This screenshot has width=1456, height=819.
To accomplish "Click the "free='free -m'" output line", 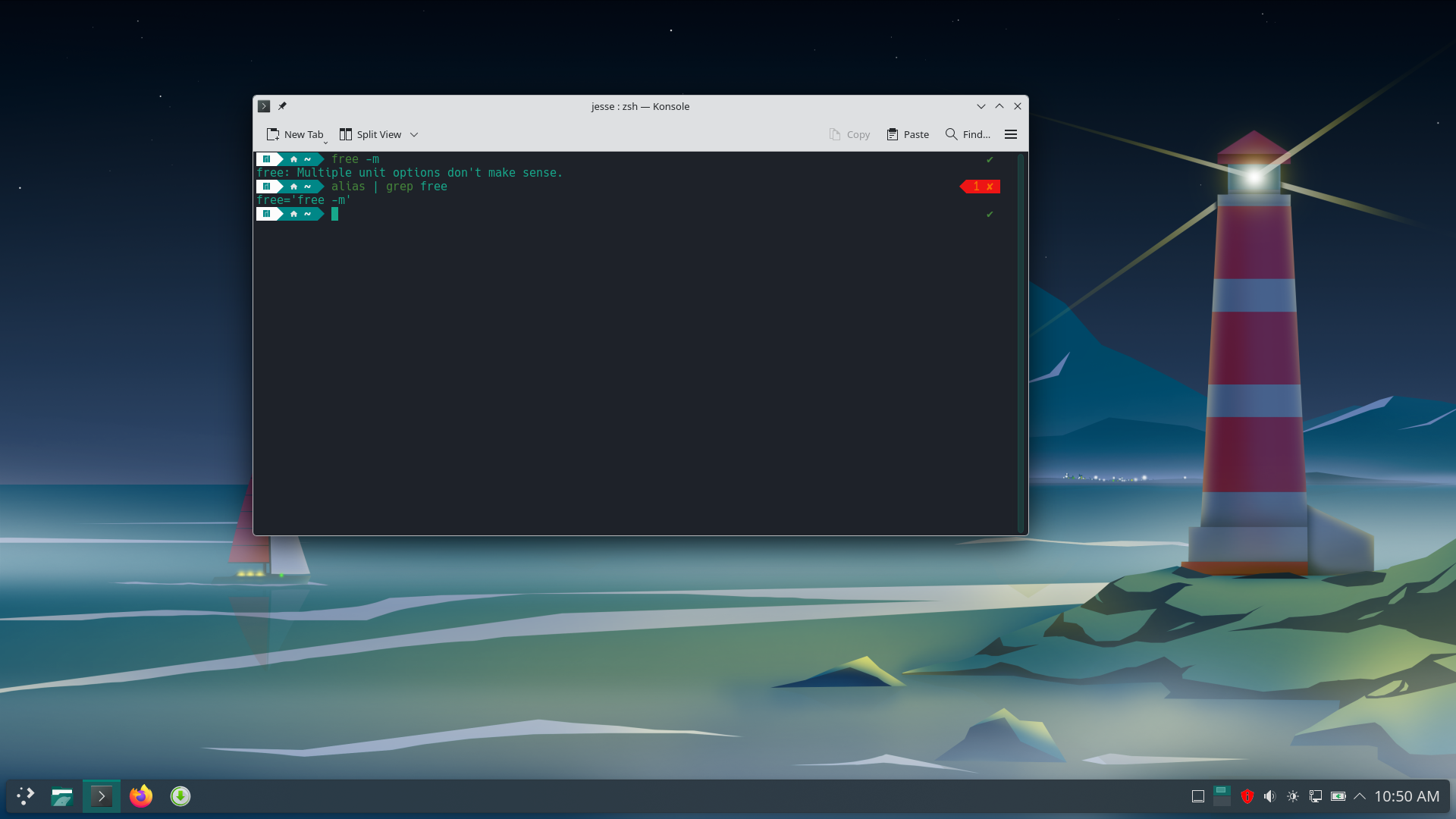I will 303,200.
